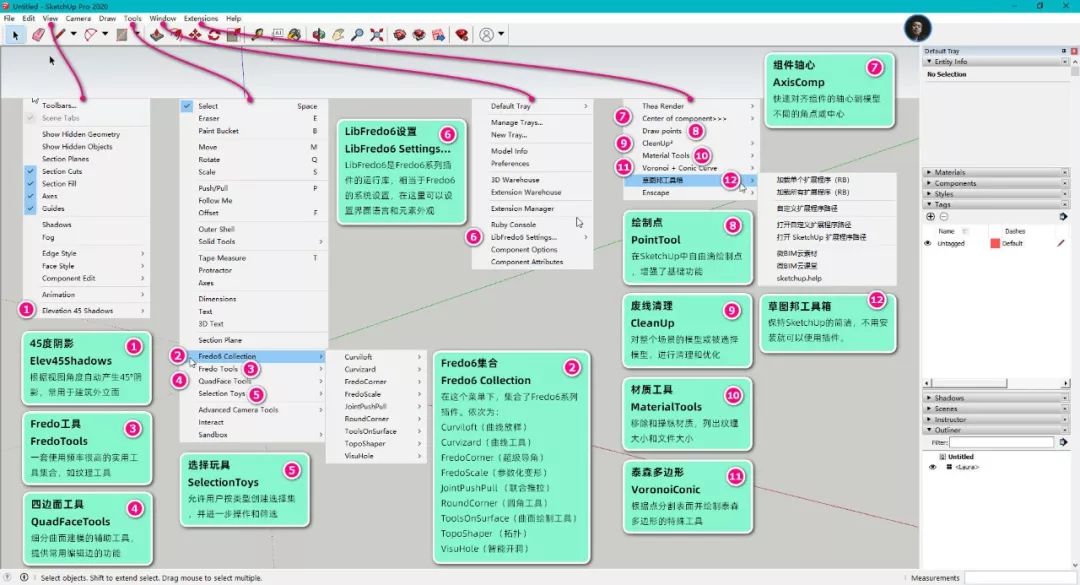Activate the Paint Bucket tool
The width and height of the screenshot is (1080, 585).
(295, 34)
